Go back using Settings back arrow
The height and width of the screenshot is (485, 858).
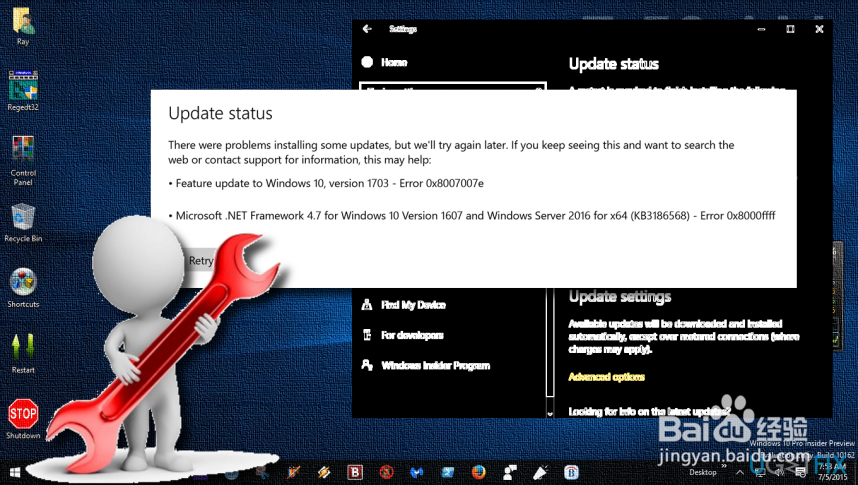tap(367, 29)
